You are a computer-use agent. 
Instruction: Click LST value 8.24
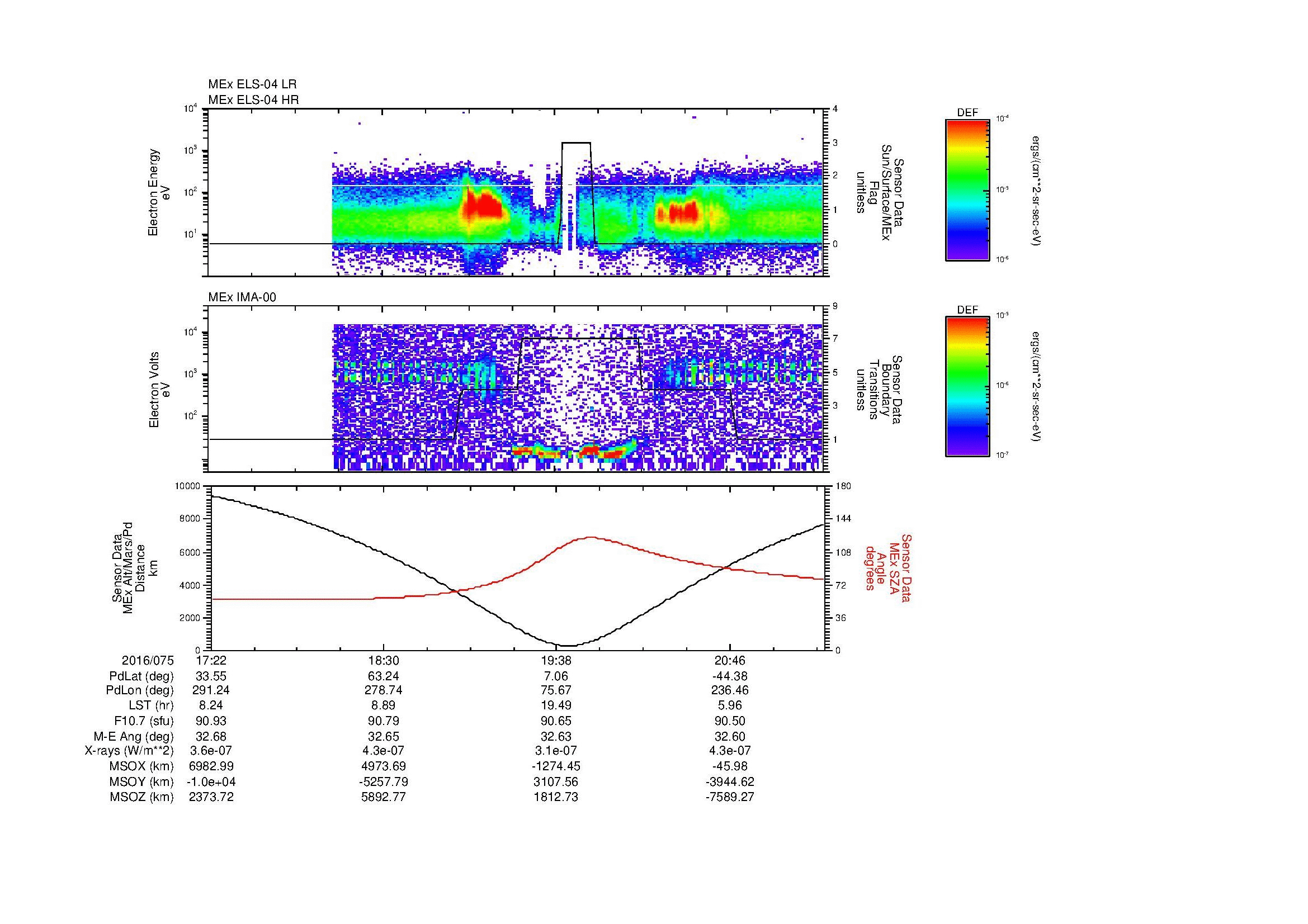pyautogui.click(x=211, y=705)
